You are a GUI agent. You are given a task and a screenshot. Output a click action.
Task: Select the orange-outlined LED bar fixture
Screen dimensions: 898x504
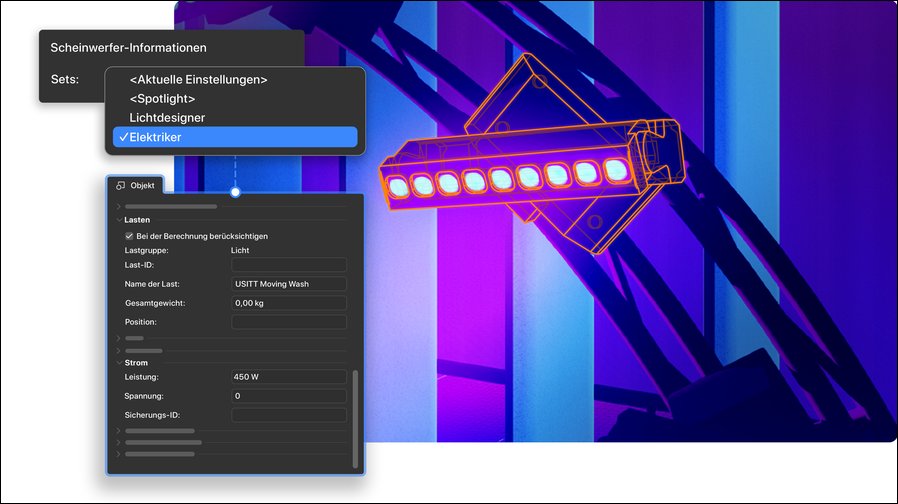[533, 166]
